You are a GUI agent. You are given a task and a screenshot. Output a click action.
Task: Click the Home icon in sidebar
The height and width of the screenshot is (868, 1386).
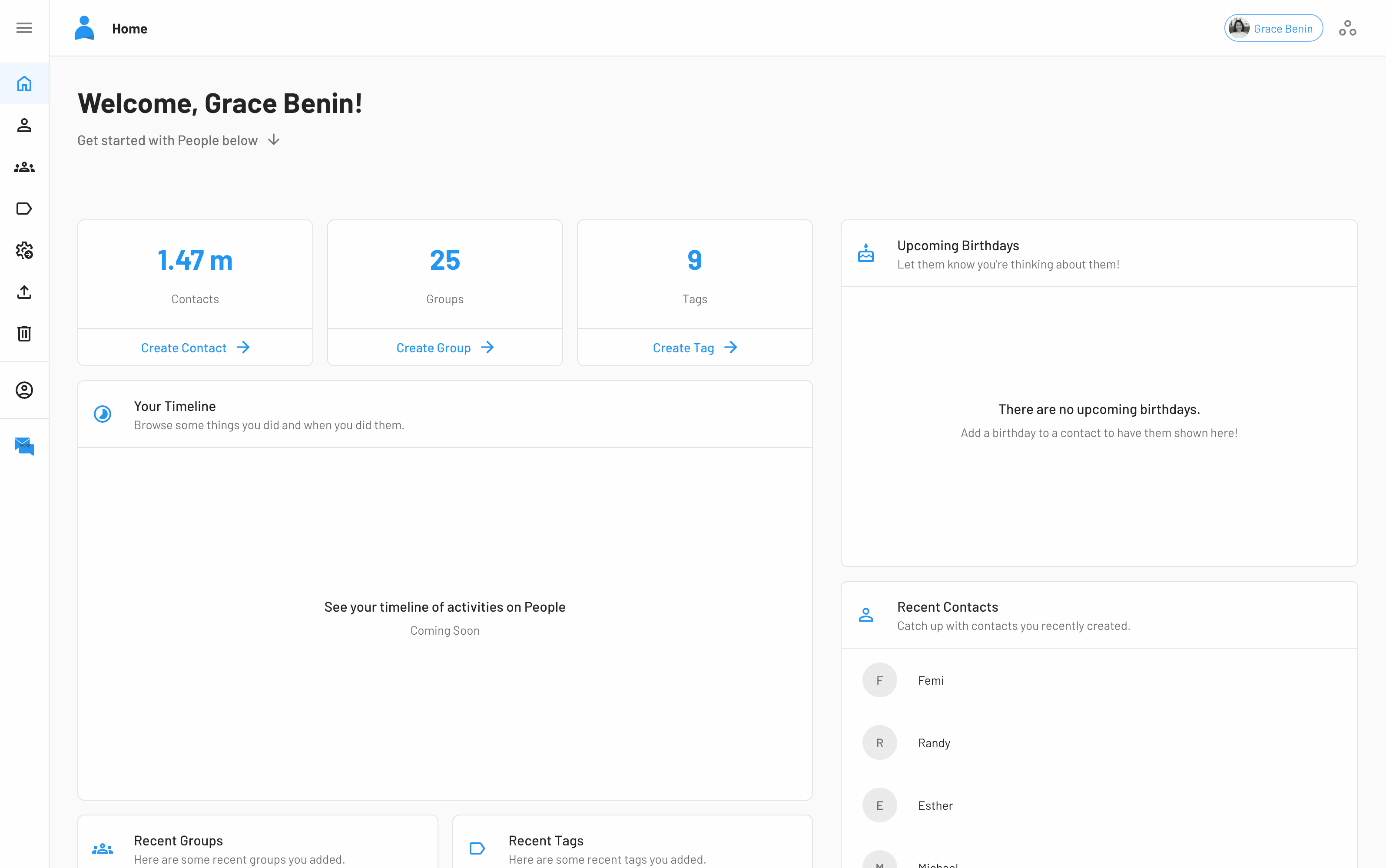(x=24, y=84)
